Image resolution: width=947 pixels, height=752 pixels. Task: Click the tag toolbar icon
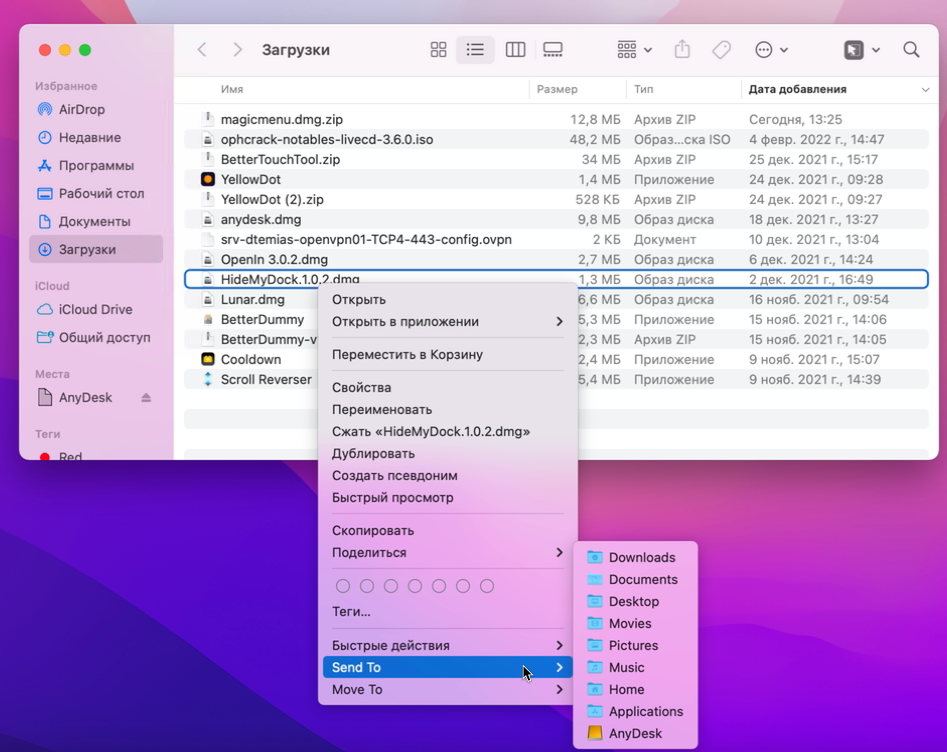[x=721, y=50]
